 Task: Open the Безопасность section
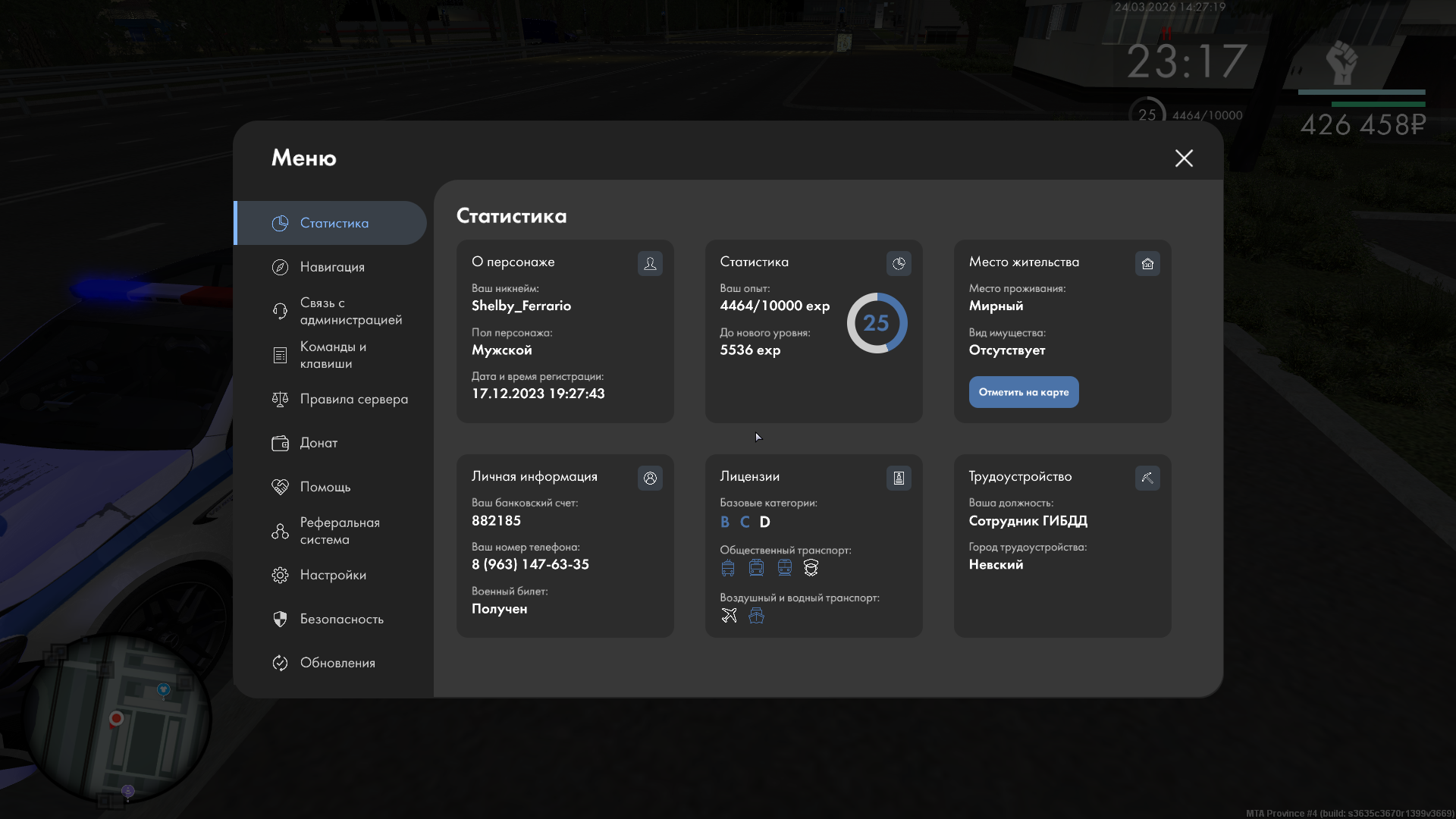coord(341,619)
